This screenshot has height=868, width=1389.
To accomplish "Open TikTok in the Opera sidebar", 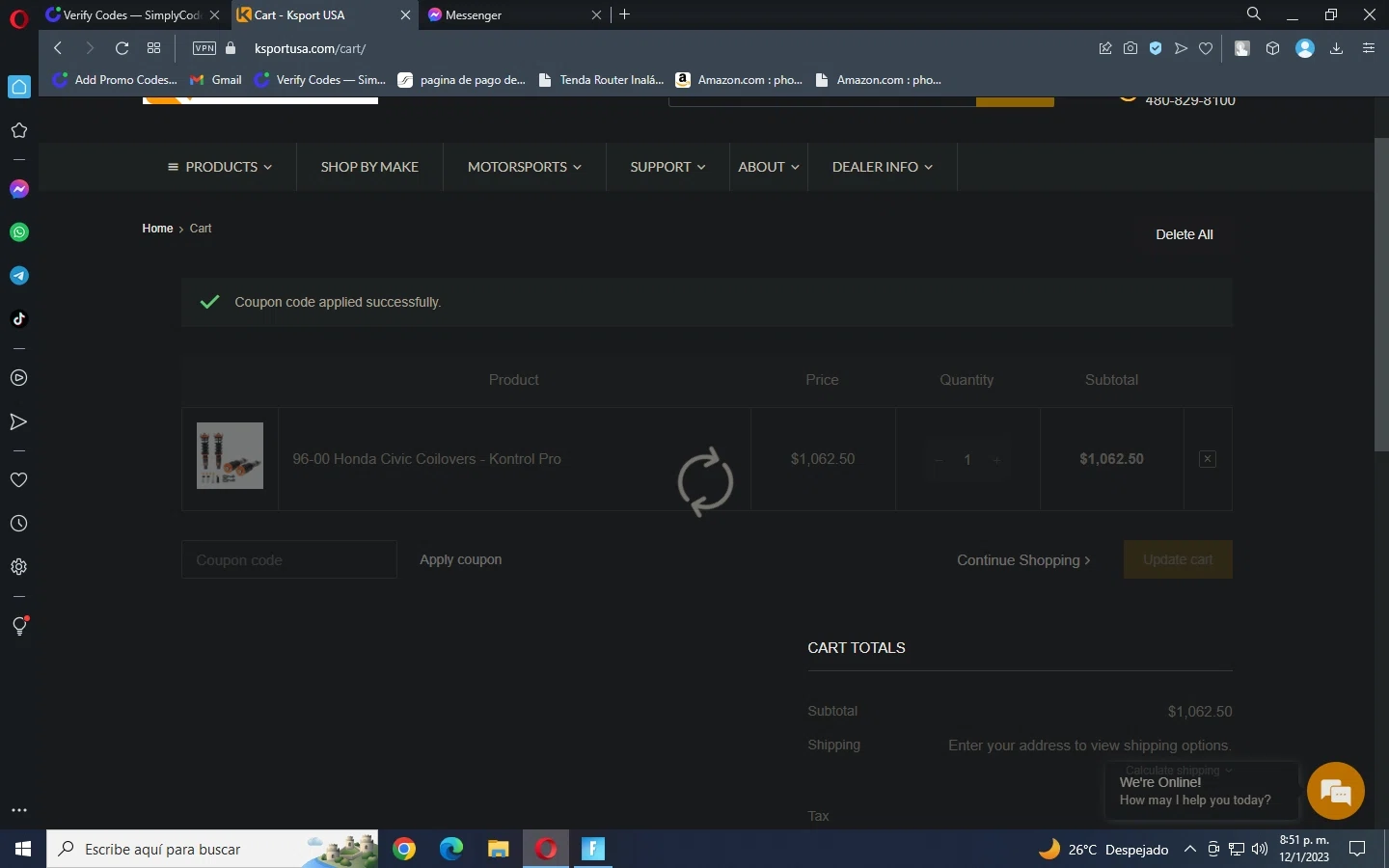I will click(x=19, y=319).
